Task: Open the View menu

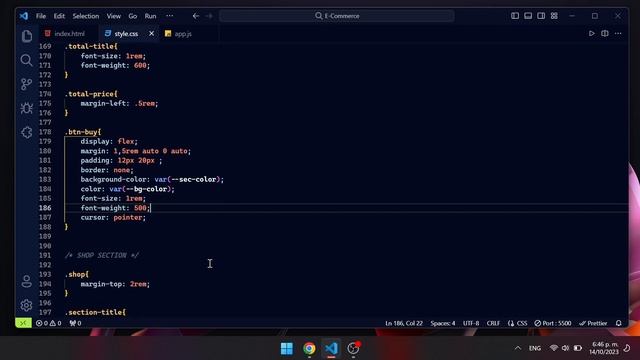Action: point(114,16)
